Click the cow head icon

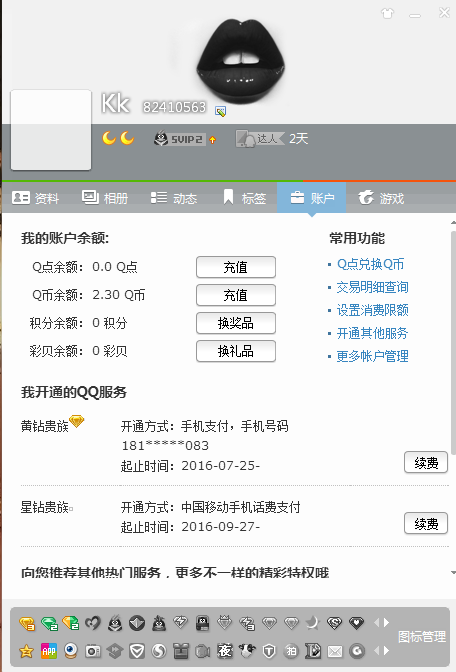click(x=246, y=651)
